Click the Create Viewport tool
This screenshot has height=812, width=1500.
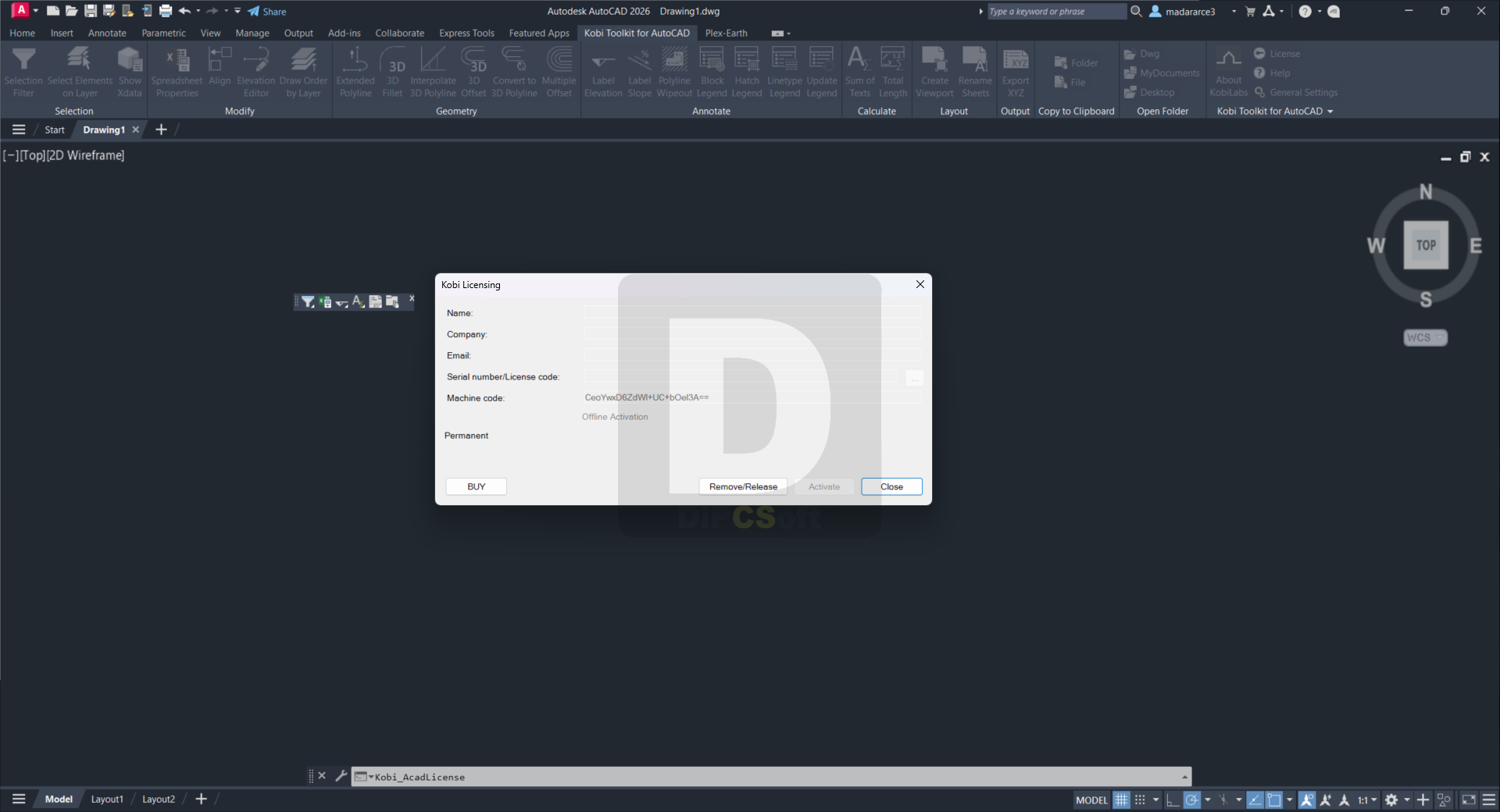coord(934,72)
